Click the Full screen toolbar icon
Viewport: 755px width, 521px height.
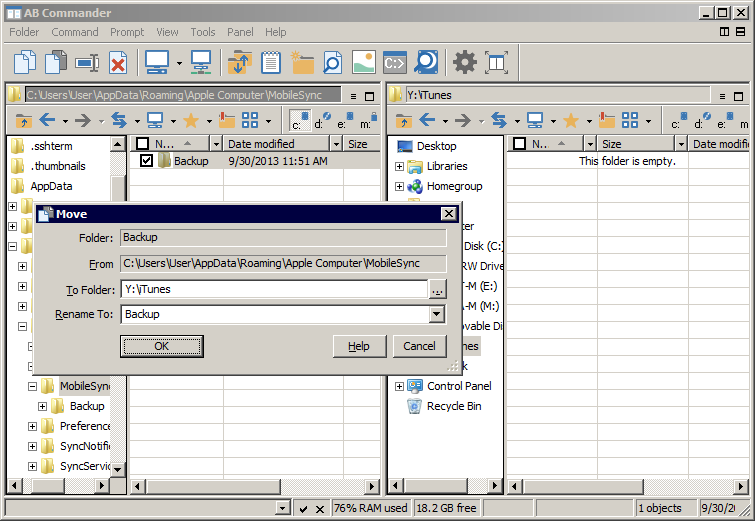tap(496, 62)
